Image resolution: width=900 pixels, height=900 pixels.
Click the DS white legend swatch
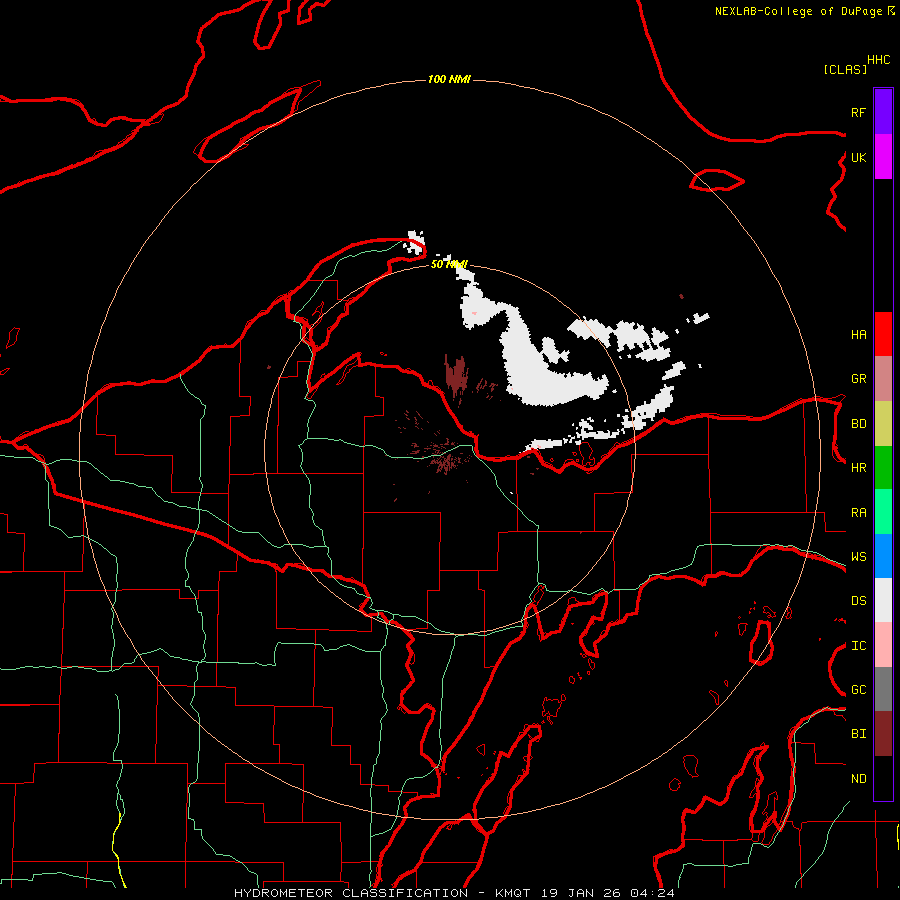pos(883,600)
